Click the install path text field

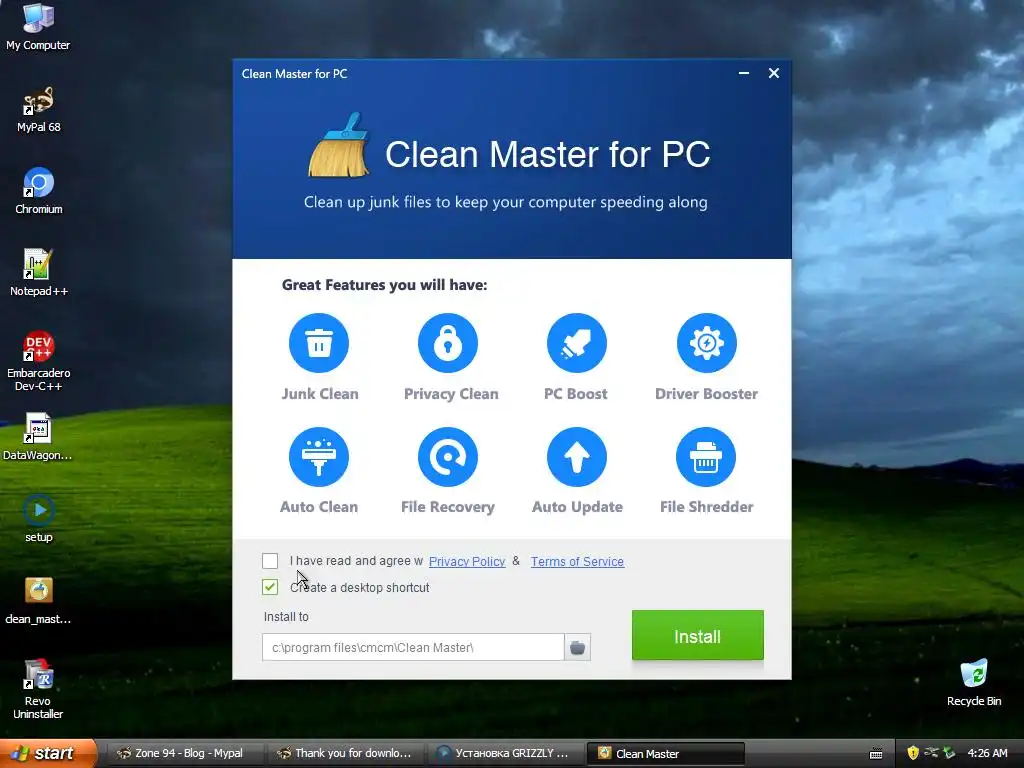click(x=413, y=647)
